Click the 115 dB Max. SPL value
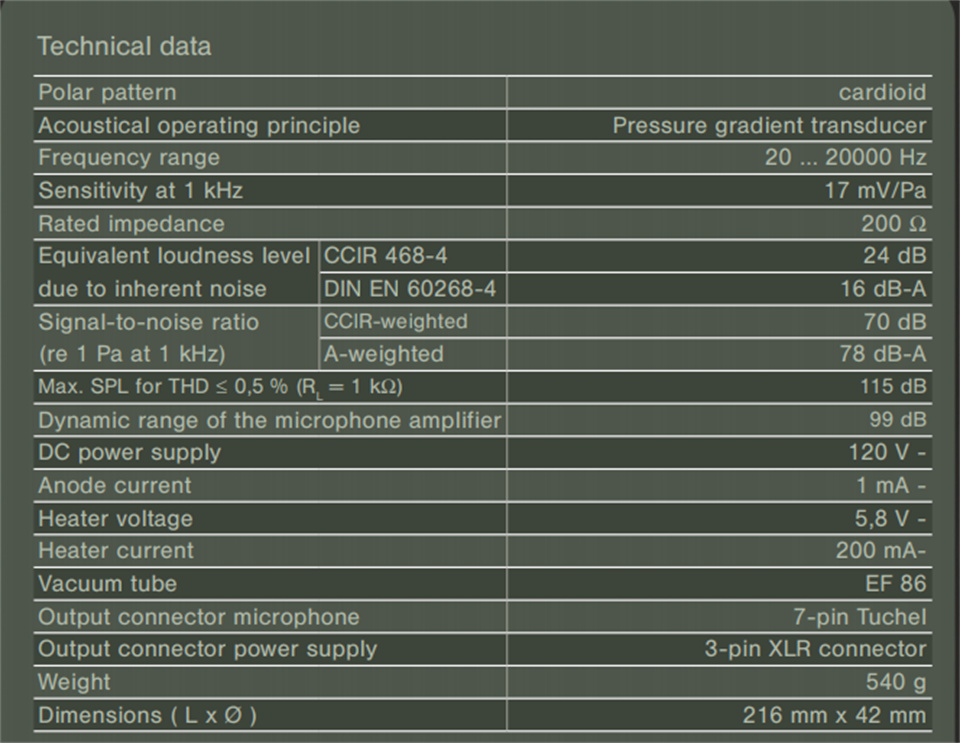Viewport: 960px width, 743px height. (893, 387)
